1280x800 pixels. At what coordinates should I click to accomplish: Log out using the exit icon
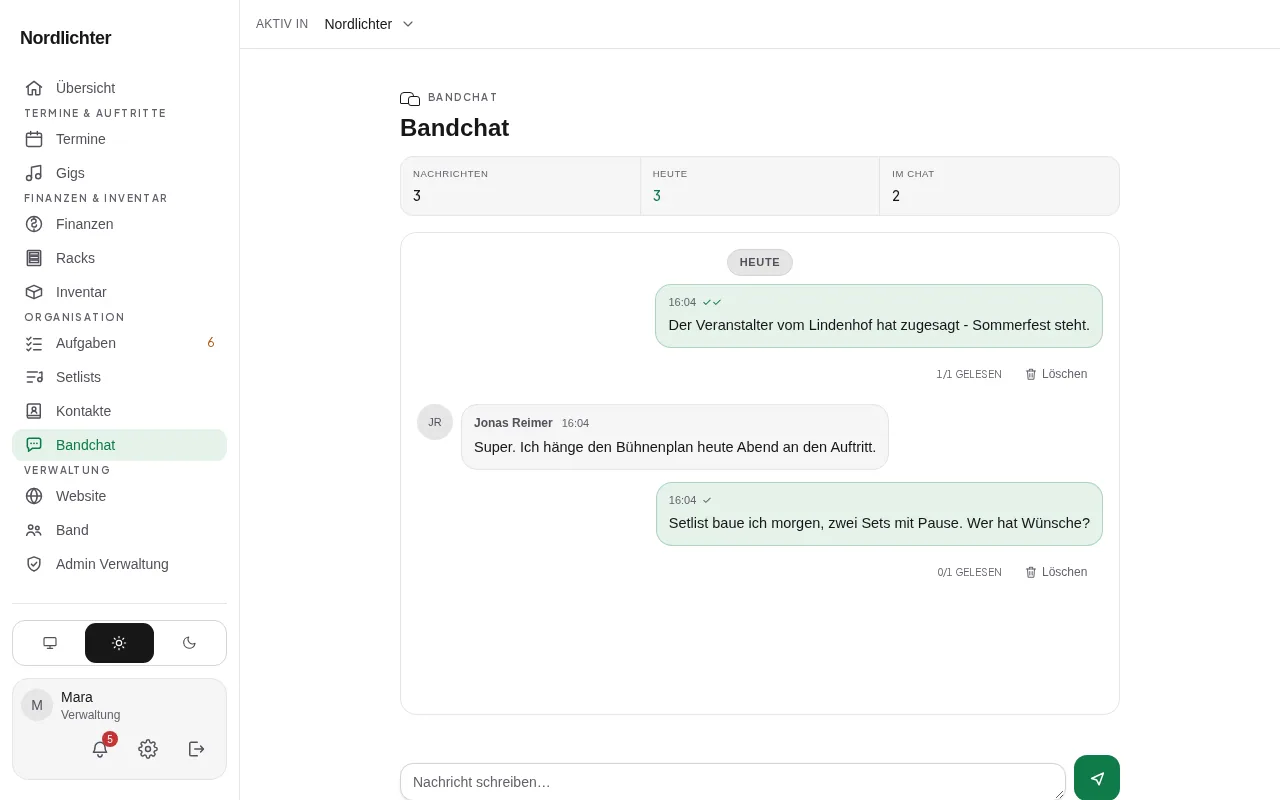[x=197, y=749]
